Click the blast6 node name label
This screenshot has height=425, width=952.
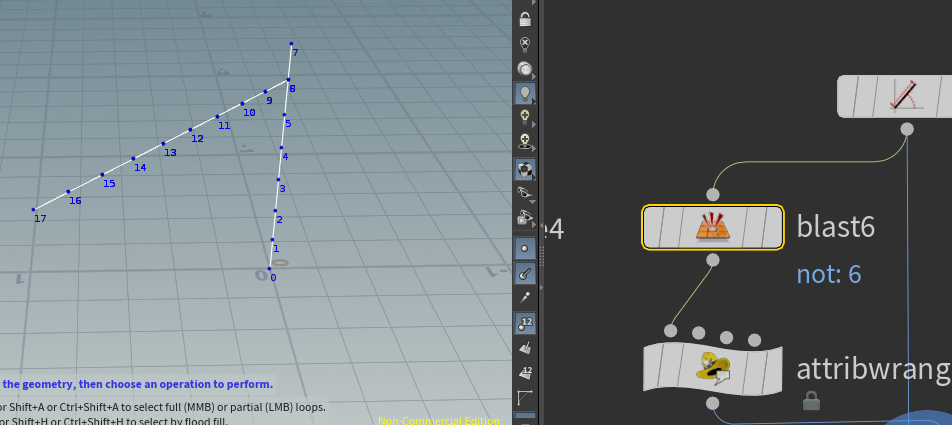[x=835, y=227]
